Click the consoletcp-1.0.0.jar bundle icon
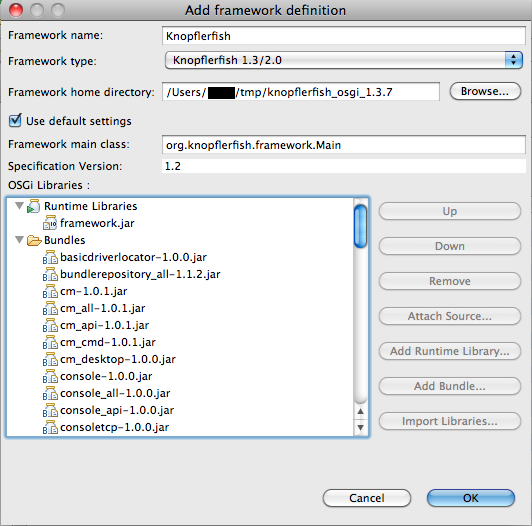Screen dimensions: 532x526 point(50,427)
